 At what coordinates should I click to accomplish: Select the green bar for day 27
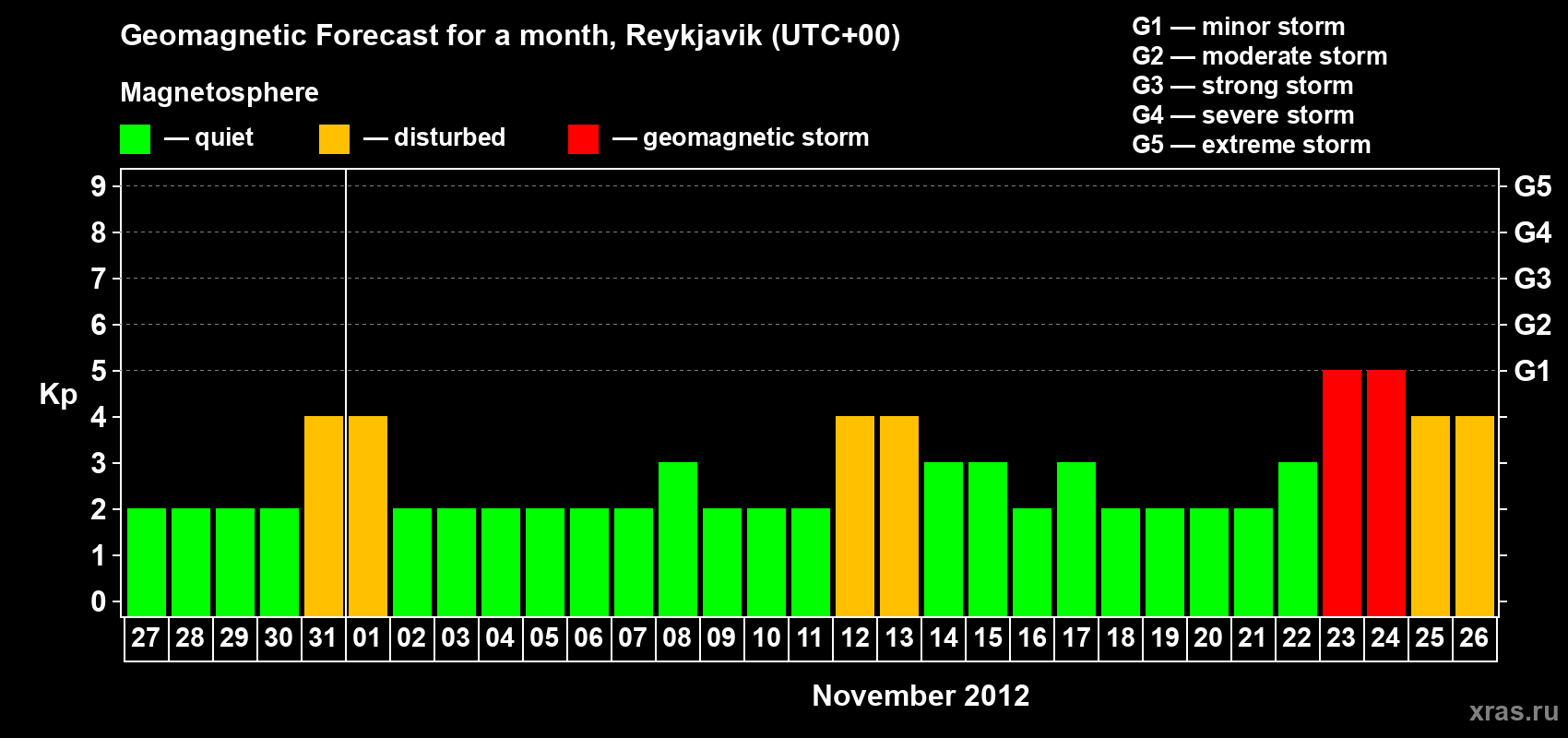click(147, 562)
